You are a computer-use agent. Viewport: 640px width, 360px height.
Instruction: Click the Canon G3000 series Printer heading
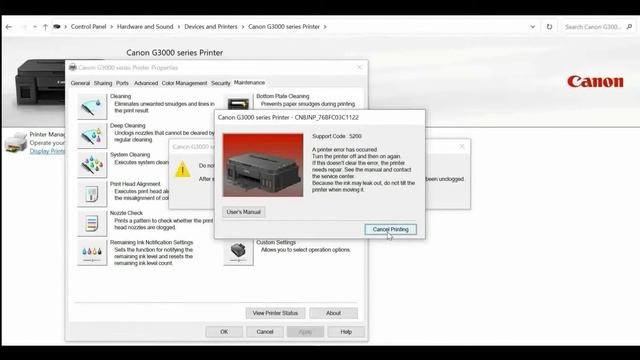point(175,53)
